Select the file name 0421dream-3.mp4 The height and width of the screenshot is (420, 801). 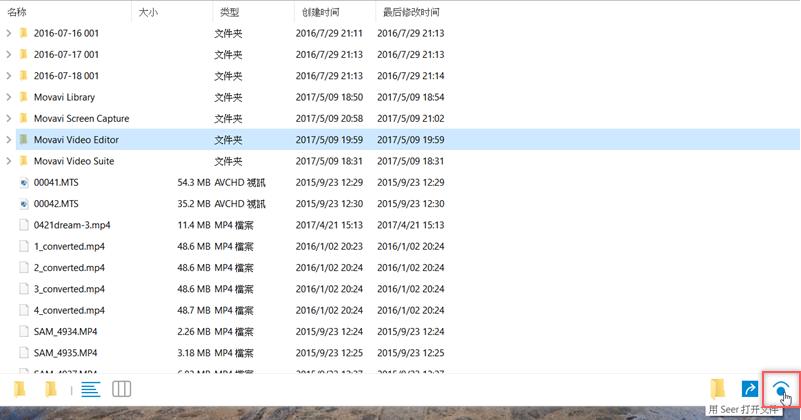point(72,225)
